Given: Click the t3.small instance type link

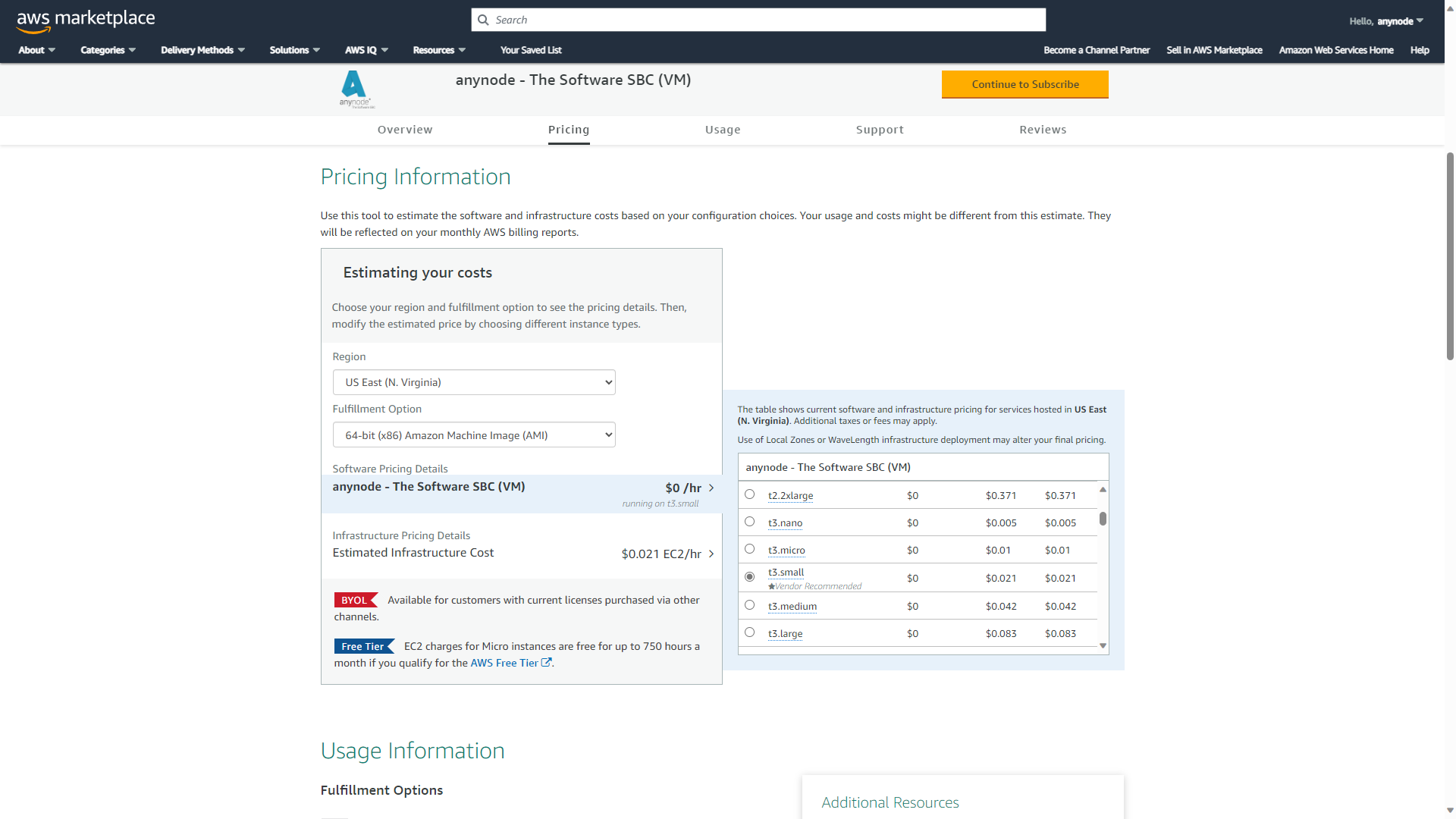Looking at the screenshot, I should coord(786,573).
